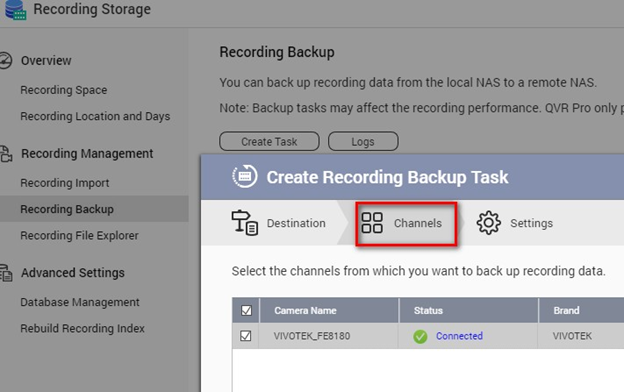Click the Recording Management camera icon

6,154
